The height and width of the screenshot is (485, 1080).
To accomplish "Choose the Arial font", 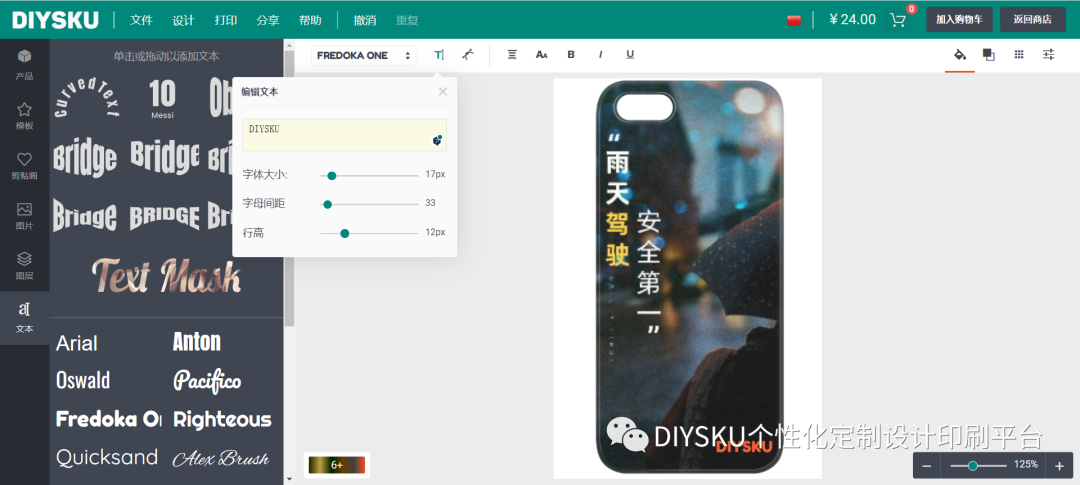I will 76,343.
